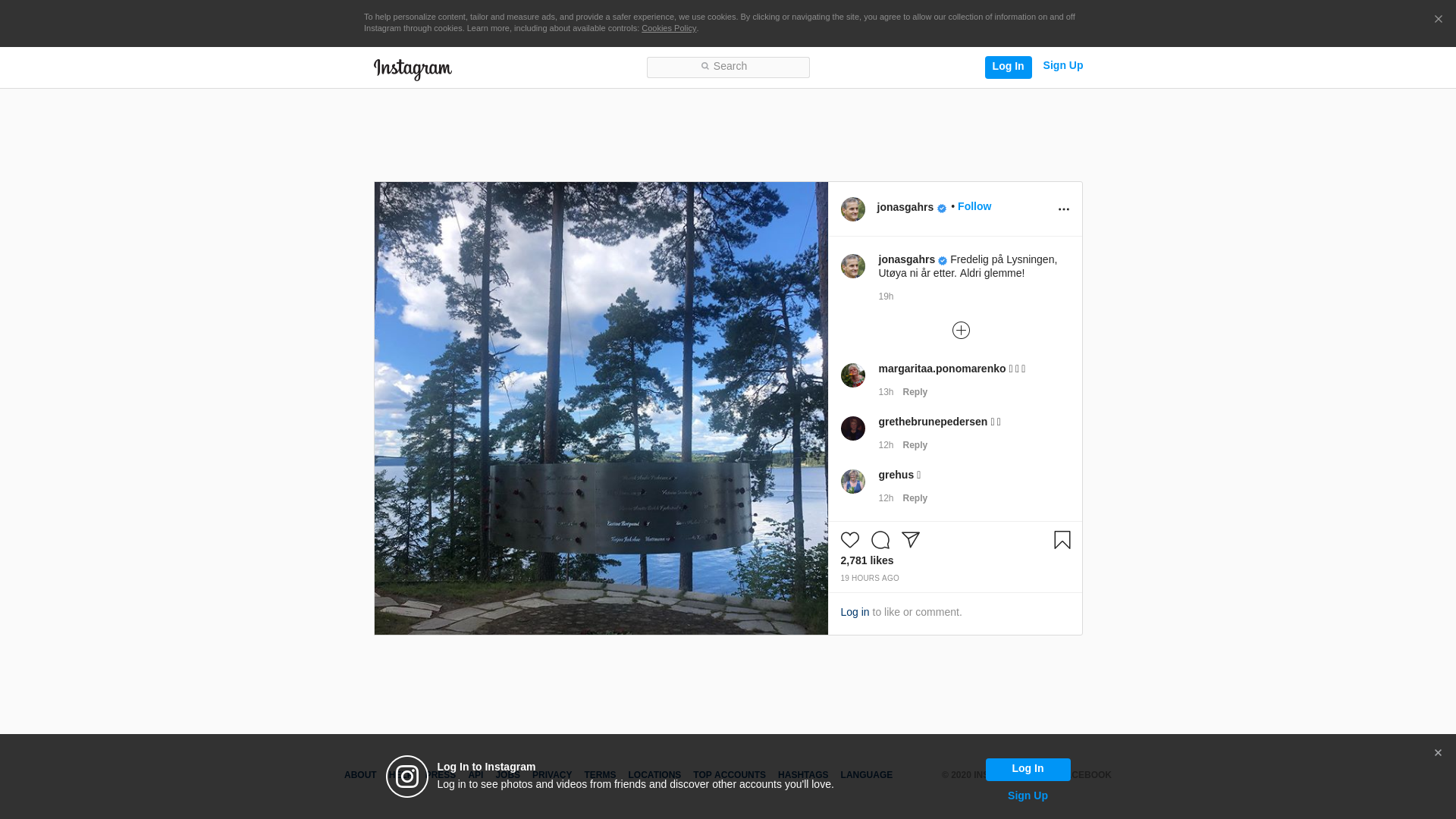Open the Cookies Policy link
The width and height of the screenshot is (1456, 819).
click(x=669, y=28)
